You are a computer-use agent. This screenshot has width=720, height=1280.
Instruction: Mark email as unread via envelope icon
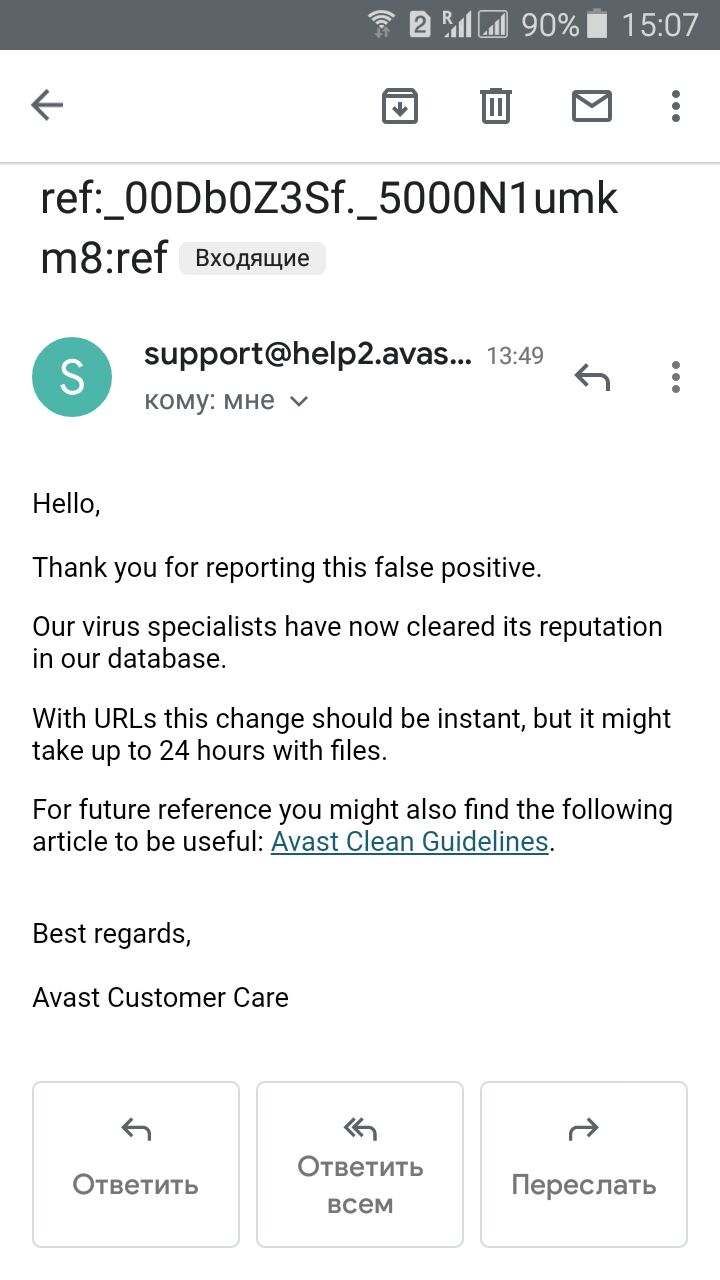click(592, 105)
